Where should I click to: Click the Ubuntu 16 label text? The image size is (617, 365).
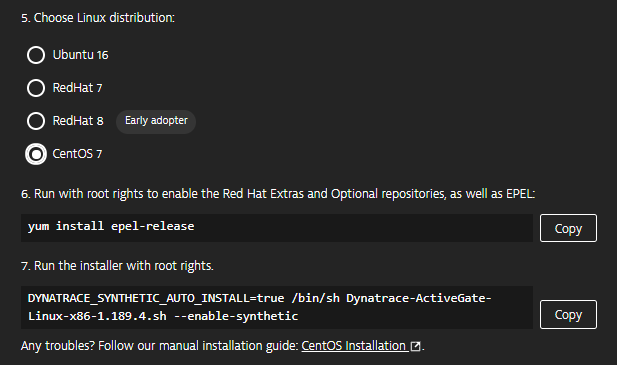coord(81,55)
